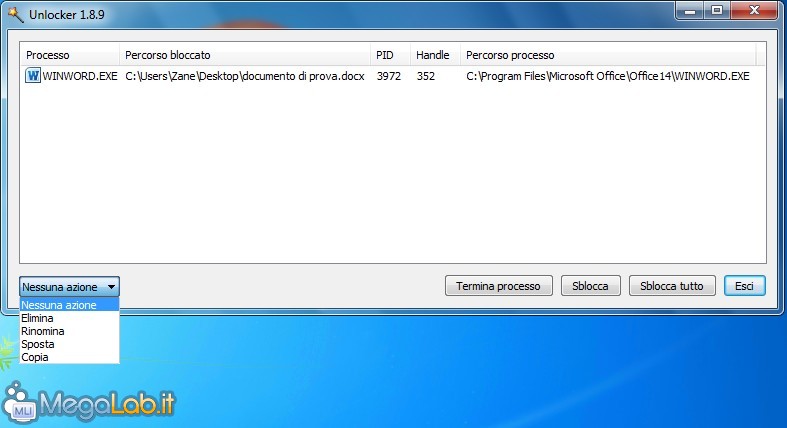Choose Sposta from the action list

(69, 344)
